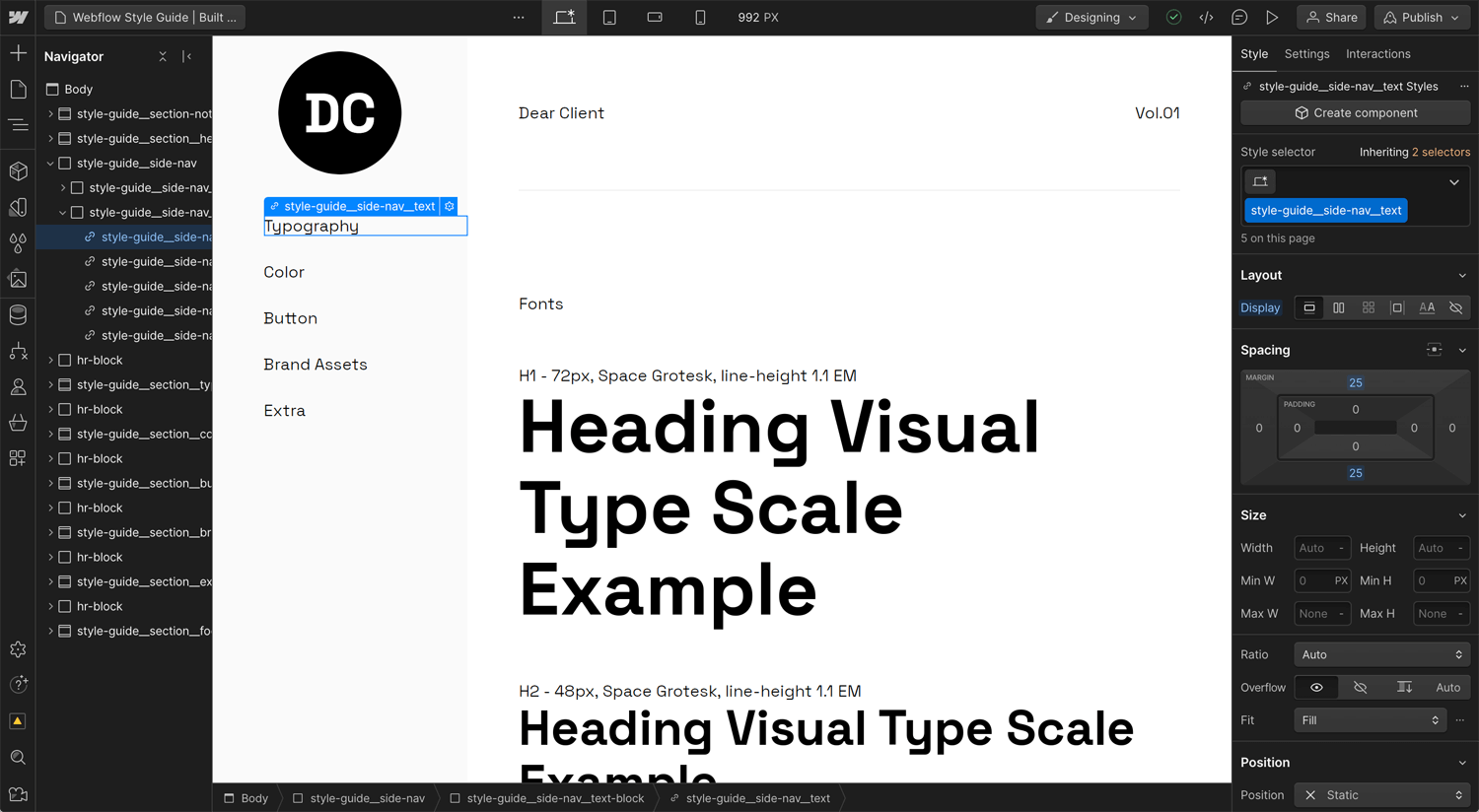Screen dimensions: 1479x812
Task: Set display to Flex
Action: point(1338,307)
